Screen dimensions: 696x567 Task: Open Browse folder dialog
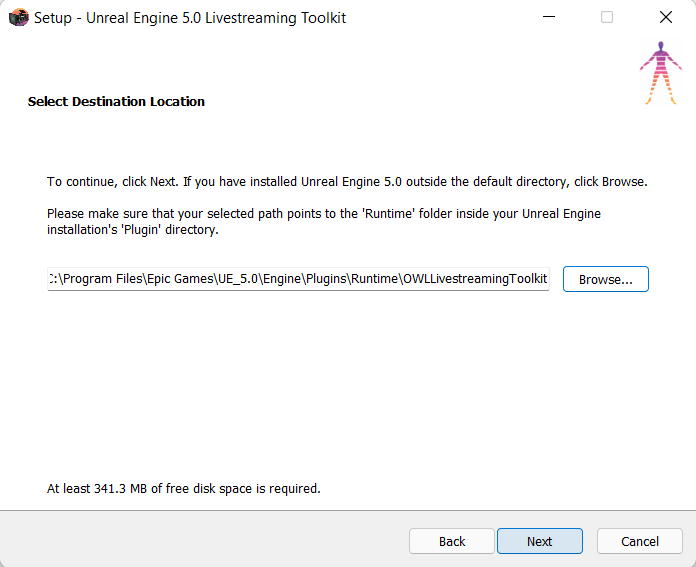(606, 279)
